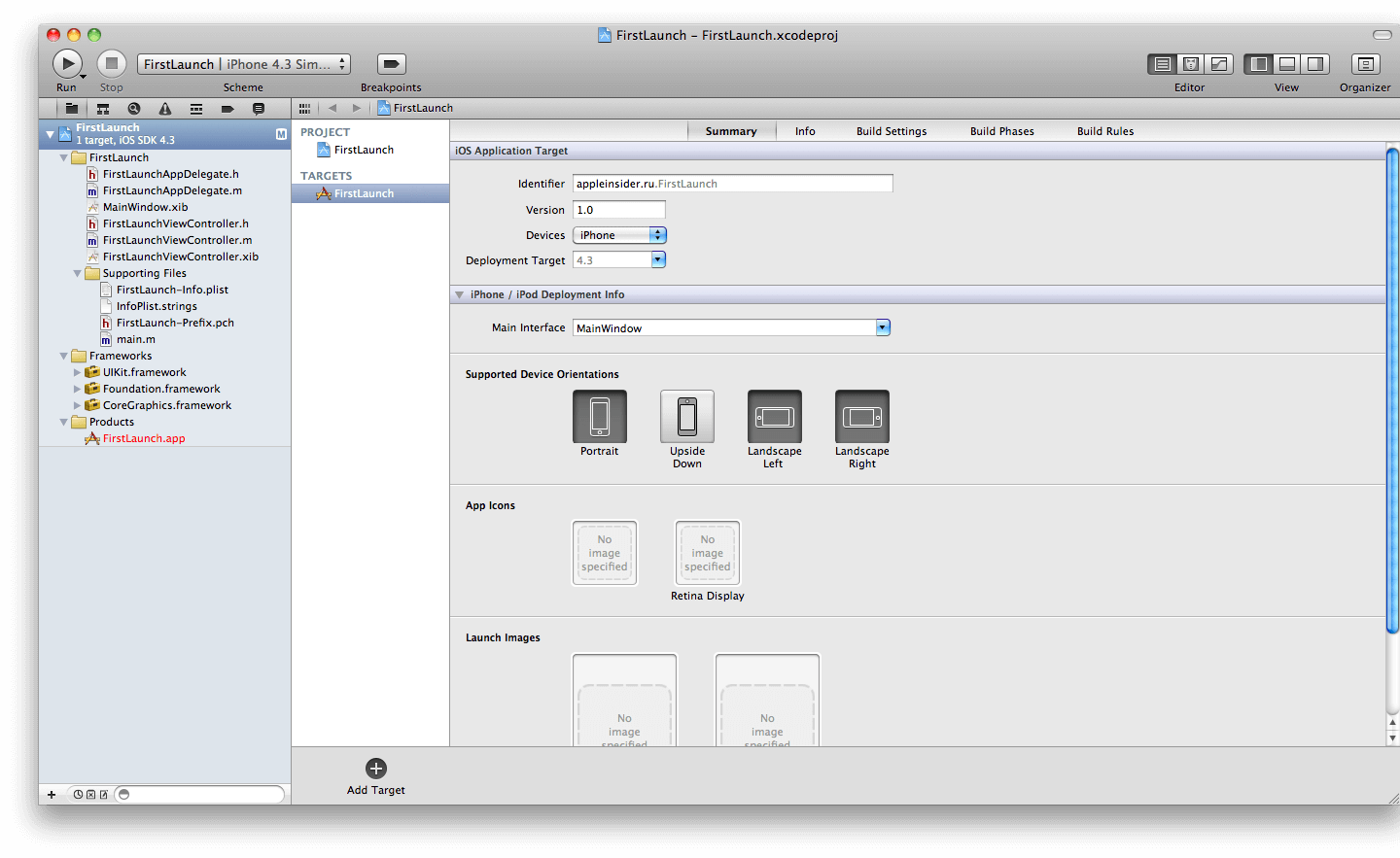The height and width of the screenshot is (858, 1400).
Task: Show the Log navigator
Action: pyautogui.click(x=259, y=109)
